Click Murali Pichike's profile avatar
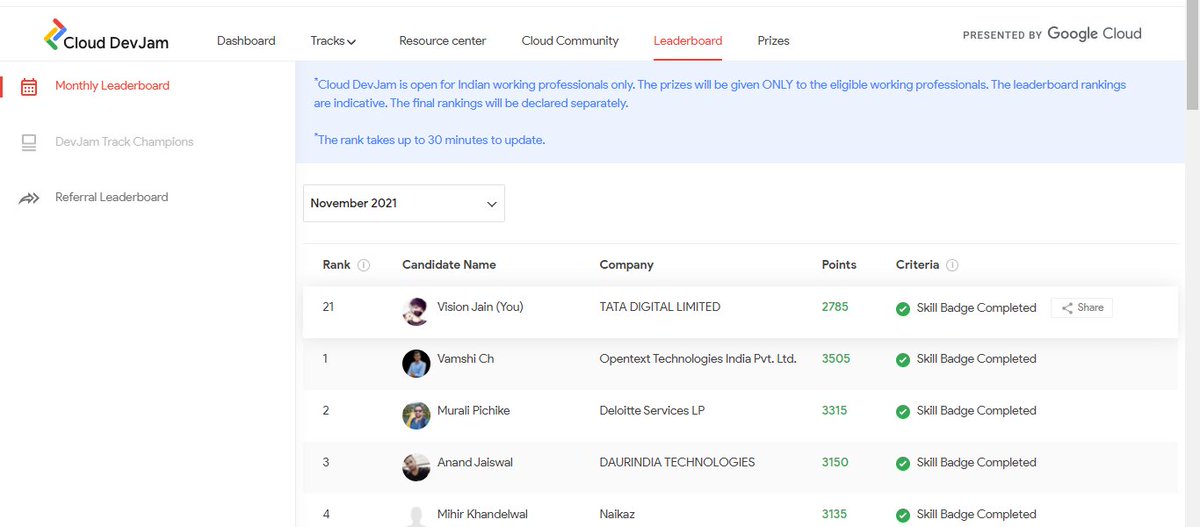Viewport: 1200px width, 527px height. 416,415
